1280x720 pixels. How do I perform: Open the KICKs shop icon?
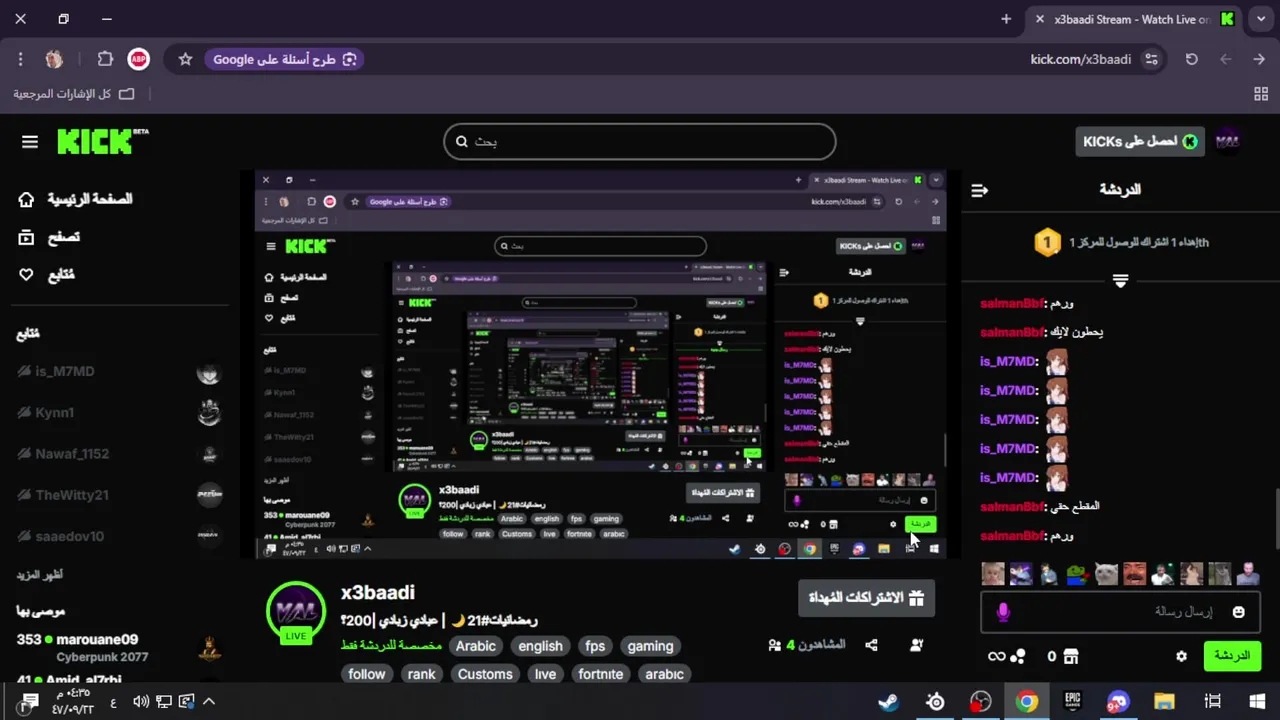(x=1071, y=656)
